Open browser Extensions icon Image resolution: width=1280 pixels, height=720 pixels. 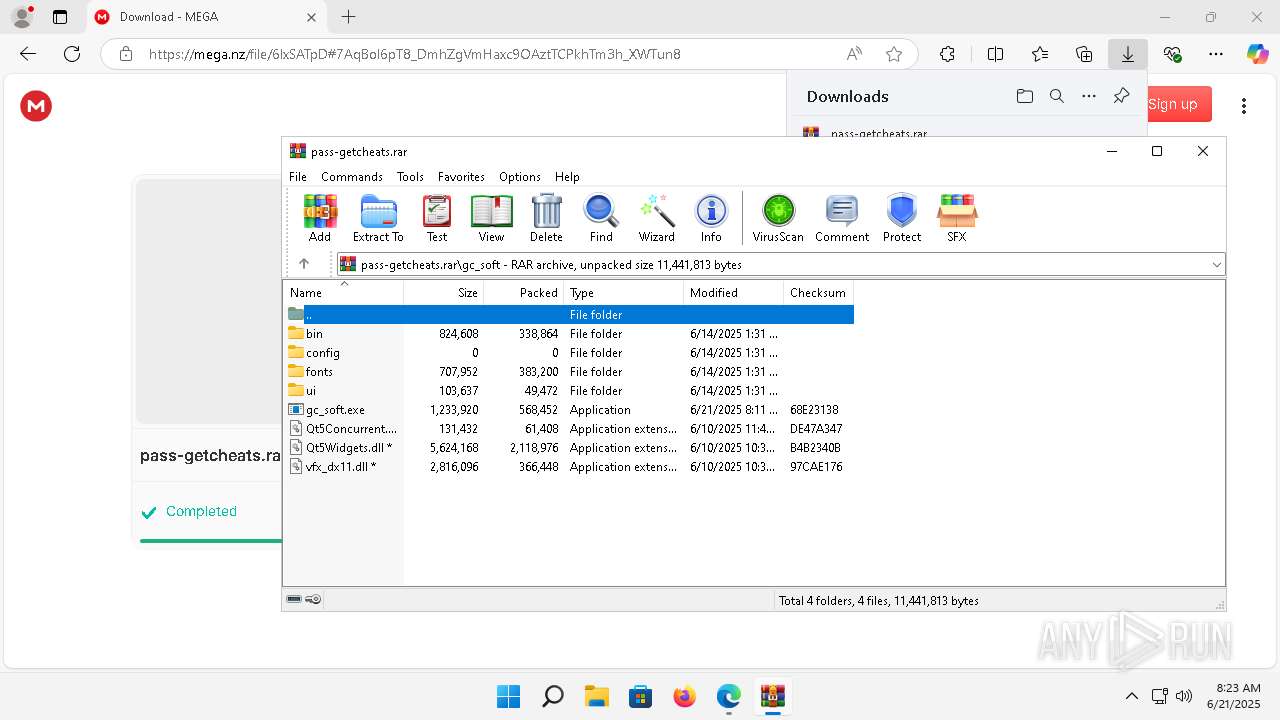click(x=947, y=54)
